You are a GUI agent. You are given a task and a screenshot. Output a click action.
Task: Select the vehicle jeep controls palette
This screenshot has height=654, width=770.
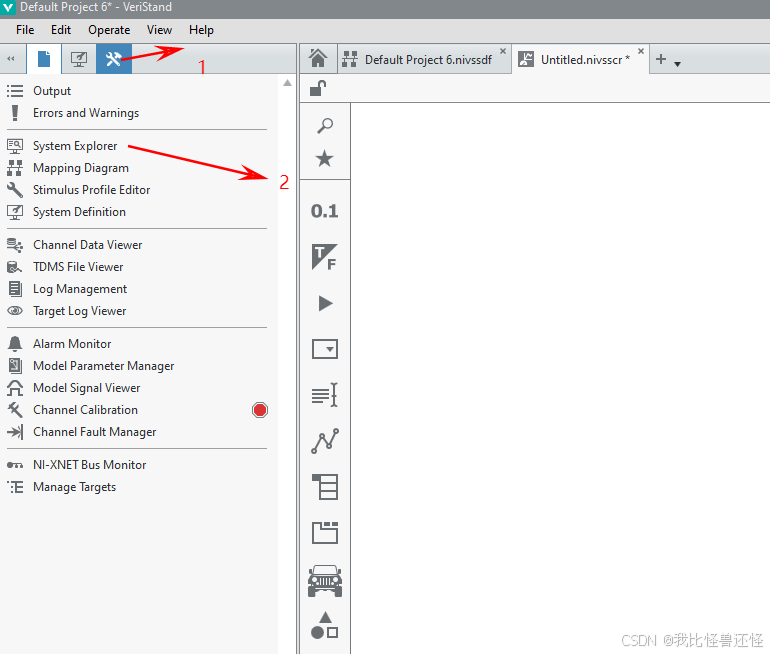pos(325,581)
